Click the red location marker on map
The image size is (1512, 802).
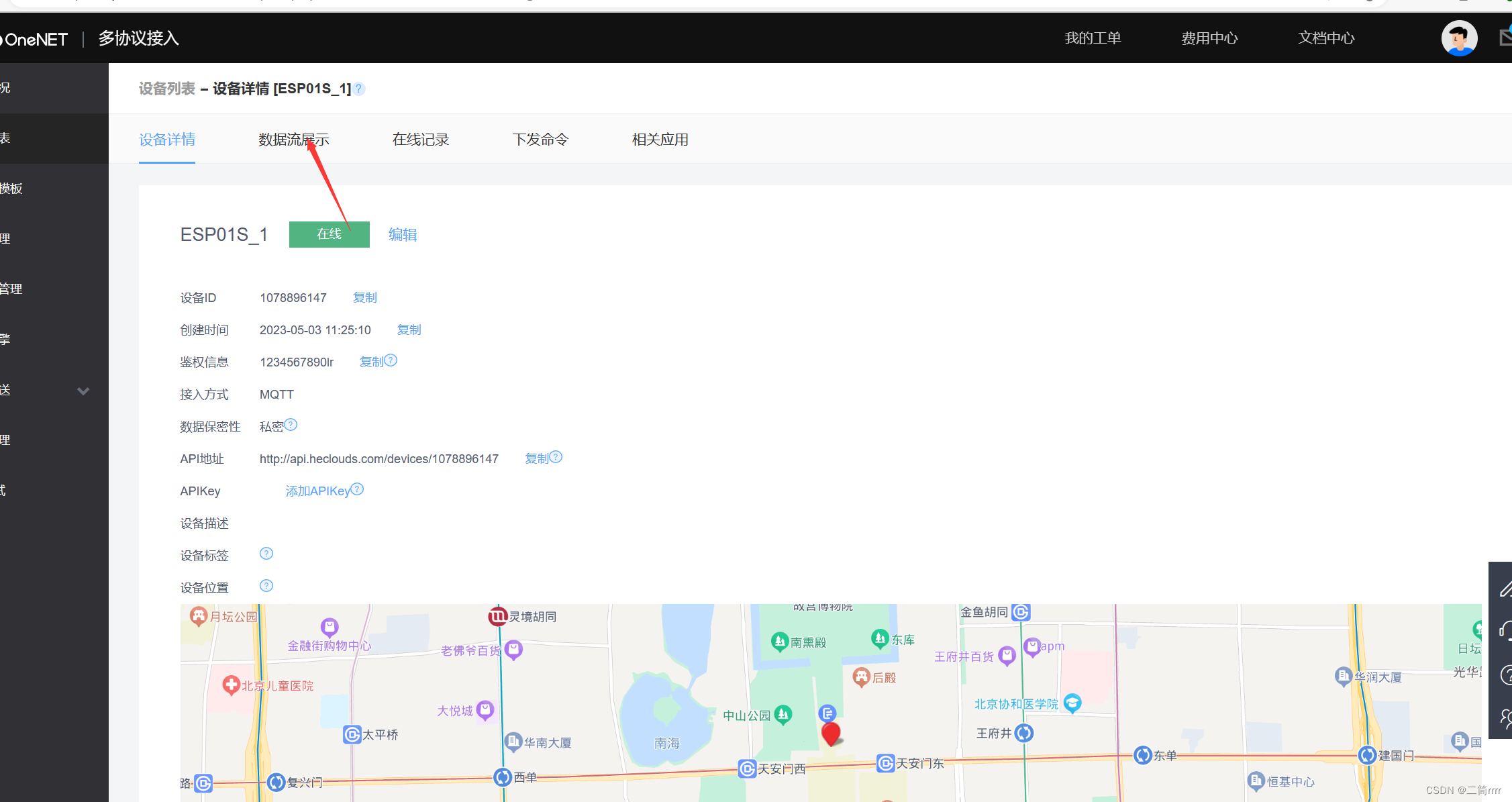pyautogui.click(x=831, y=733)
